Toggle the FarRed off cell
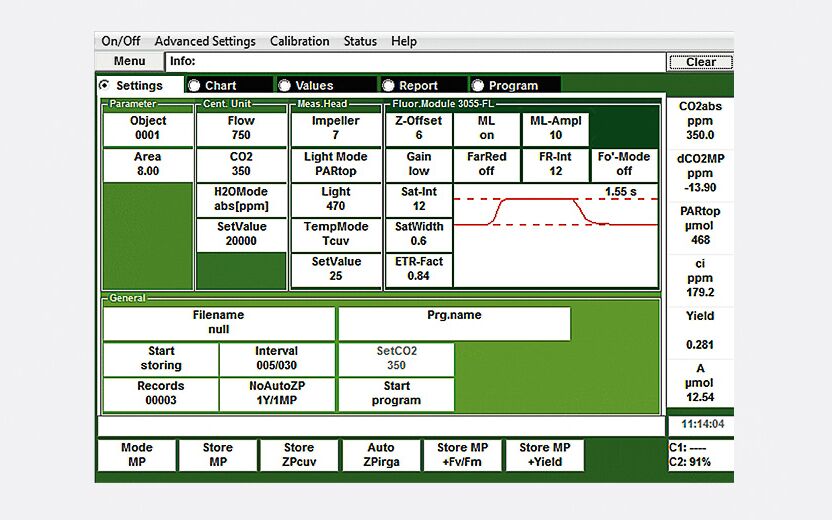The image size is (832, 520). point(487,164)
